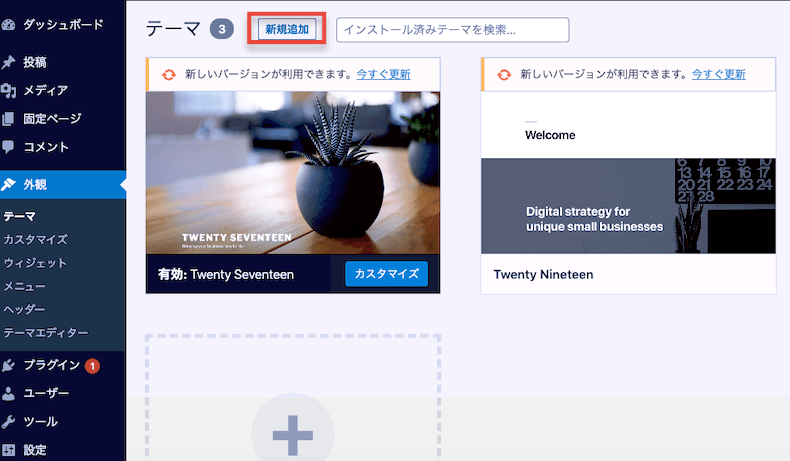The width and height of the screenshot is (790, 461).
Task: Click the テーマ page heading
Action: [173, 29]
